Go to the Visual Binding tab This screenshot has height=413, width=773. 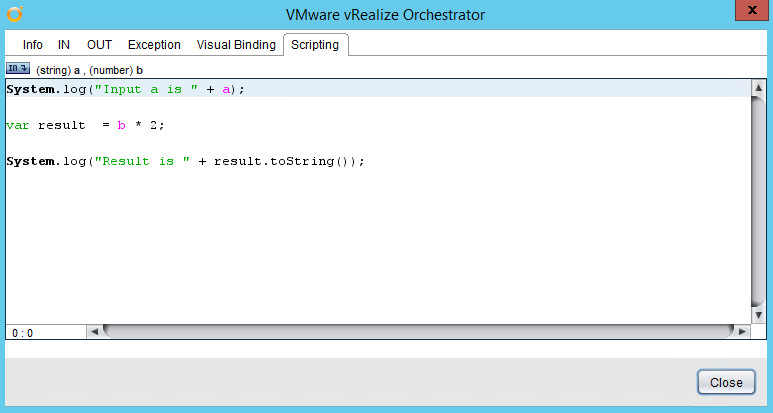[236, 45]
